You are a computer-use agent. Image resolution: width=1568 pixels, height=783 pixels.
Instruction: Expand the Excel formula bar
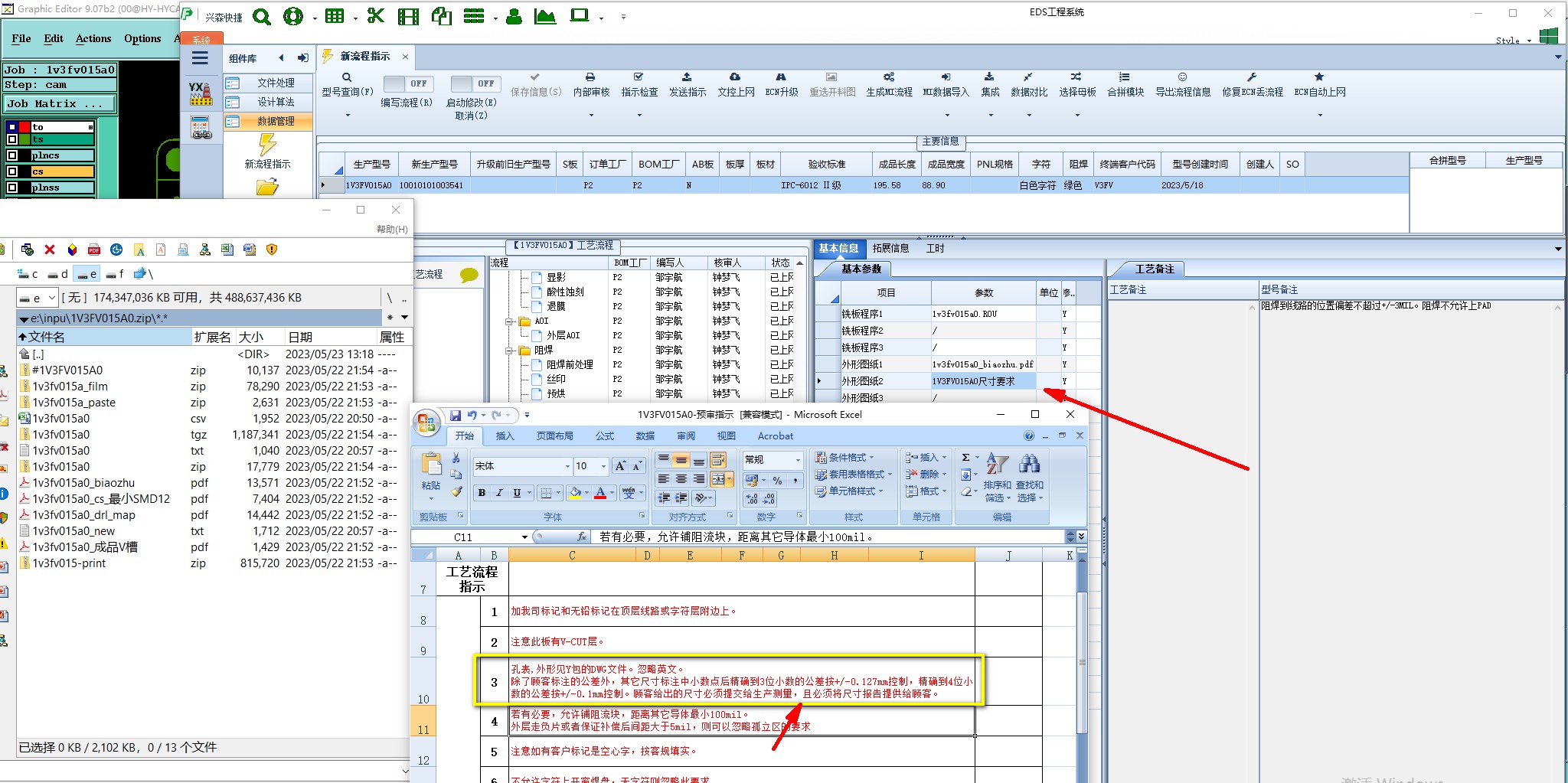[1081, 537]
